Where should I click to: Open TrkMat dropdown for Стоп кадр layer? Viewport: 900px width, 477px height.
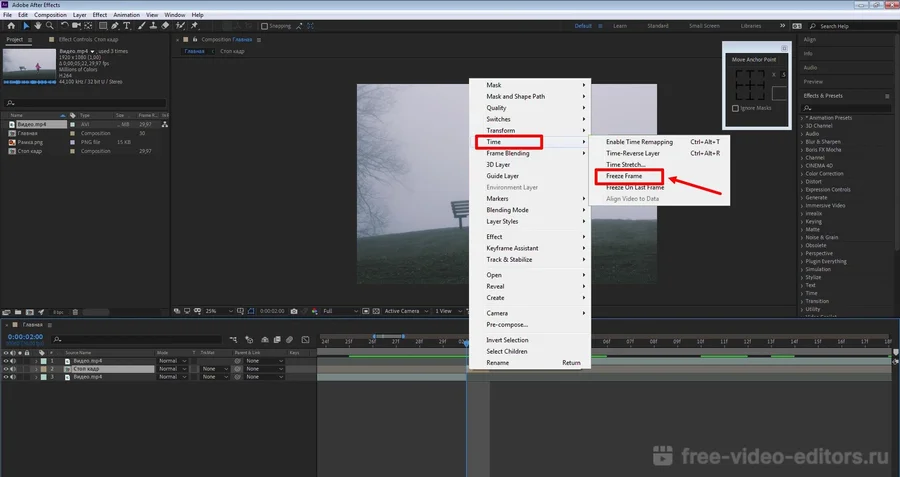(x=215, y=369)
